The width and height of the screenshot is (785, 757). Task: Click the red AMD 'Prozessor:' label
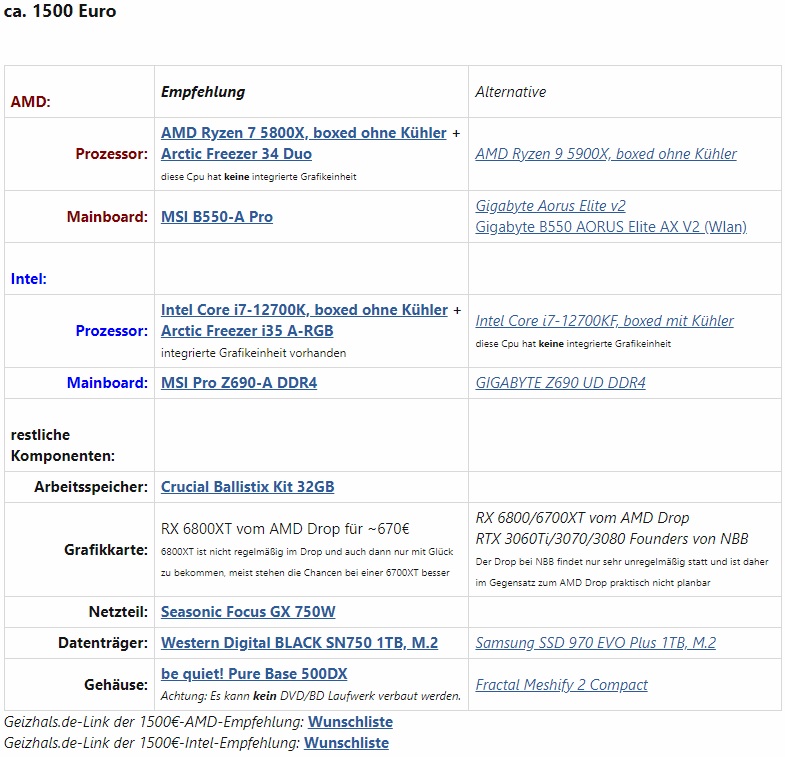coord(112,154)
